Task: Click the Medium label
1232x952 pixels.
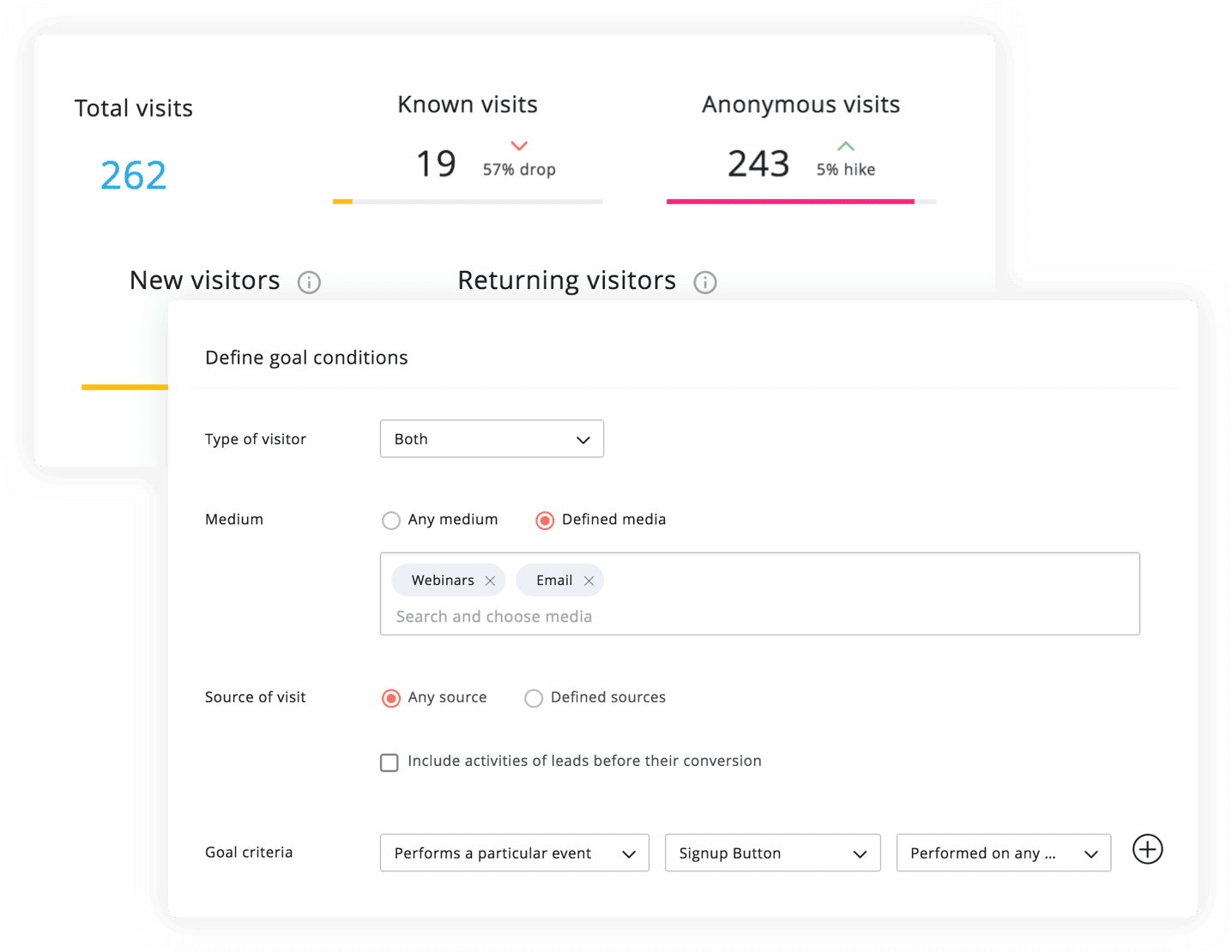Action: click(234, 520)
